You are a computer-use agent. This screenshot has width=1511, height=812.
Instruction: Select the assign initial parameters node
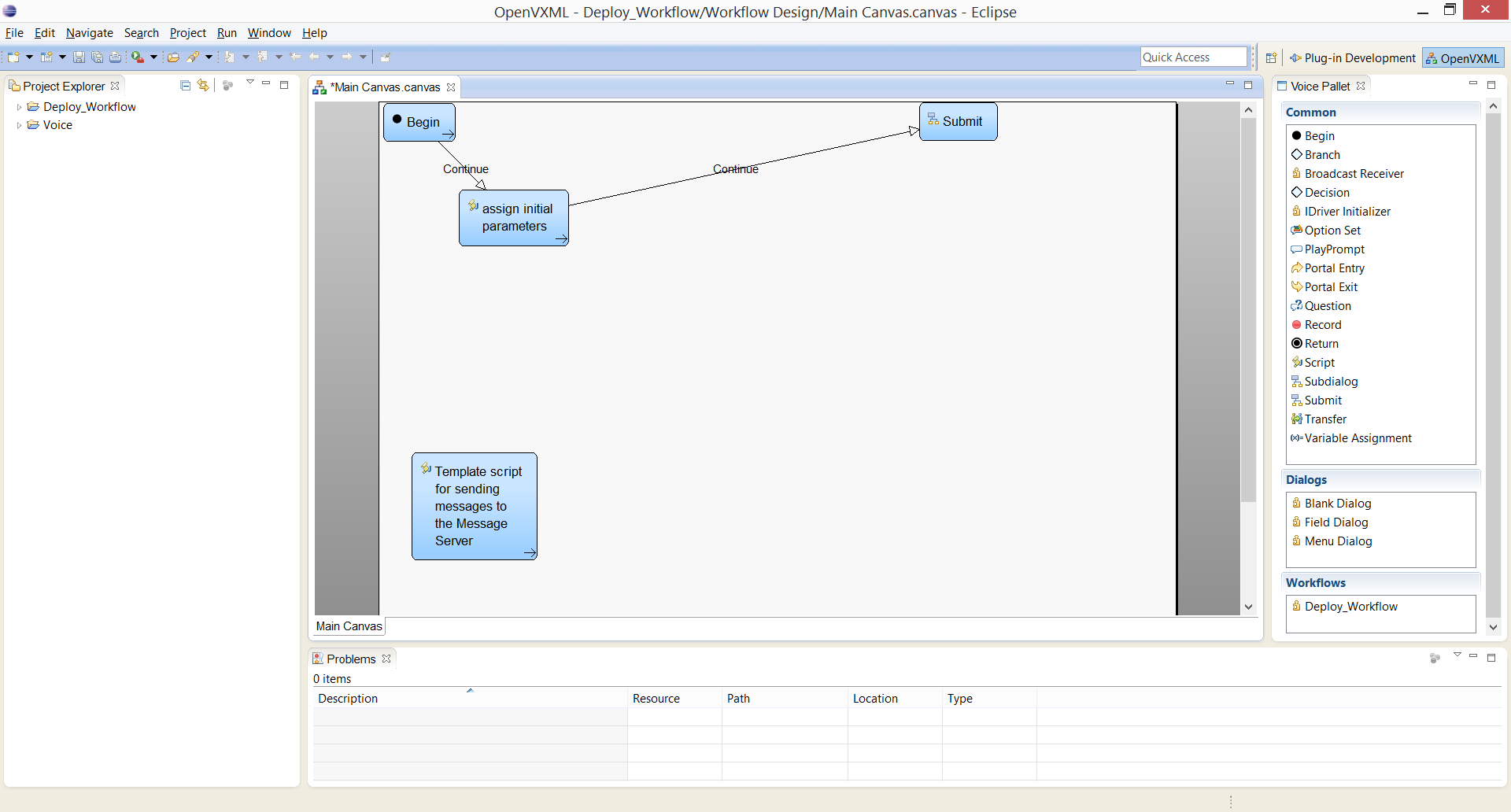(514, 218)
